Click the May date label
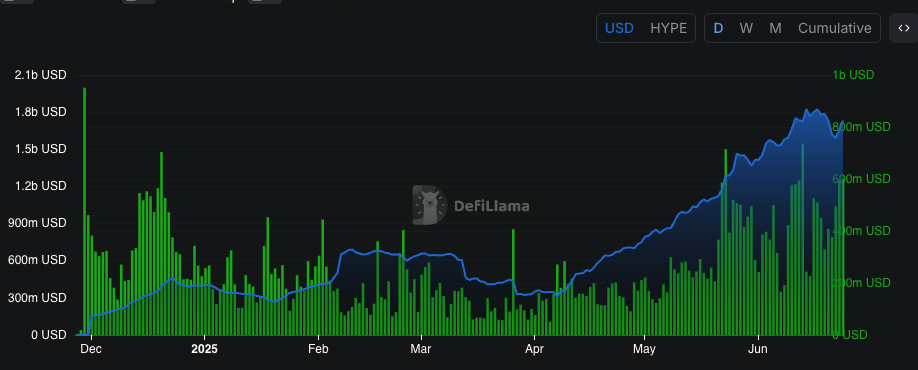918x370 pixels. click(x=644, y=350)
